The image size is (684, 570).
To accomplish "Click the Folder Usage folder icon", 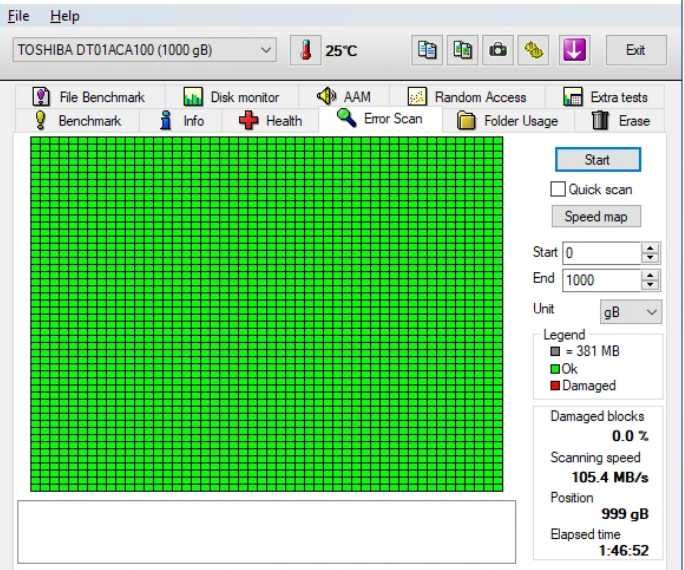I will (466, 120).
